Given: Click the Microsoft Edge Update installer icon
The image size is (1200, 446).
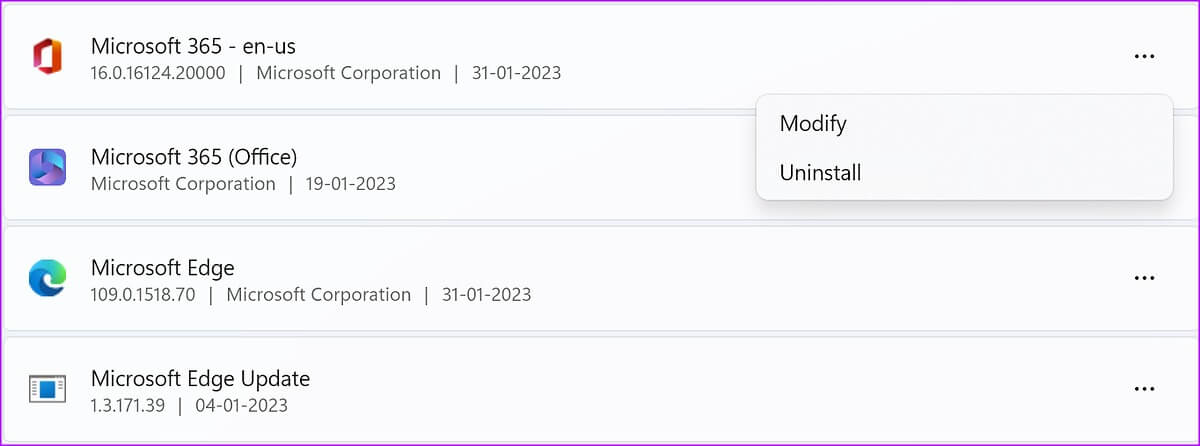Looking at the screenshot, I should [47, 388].
